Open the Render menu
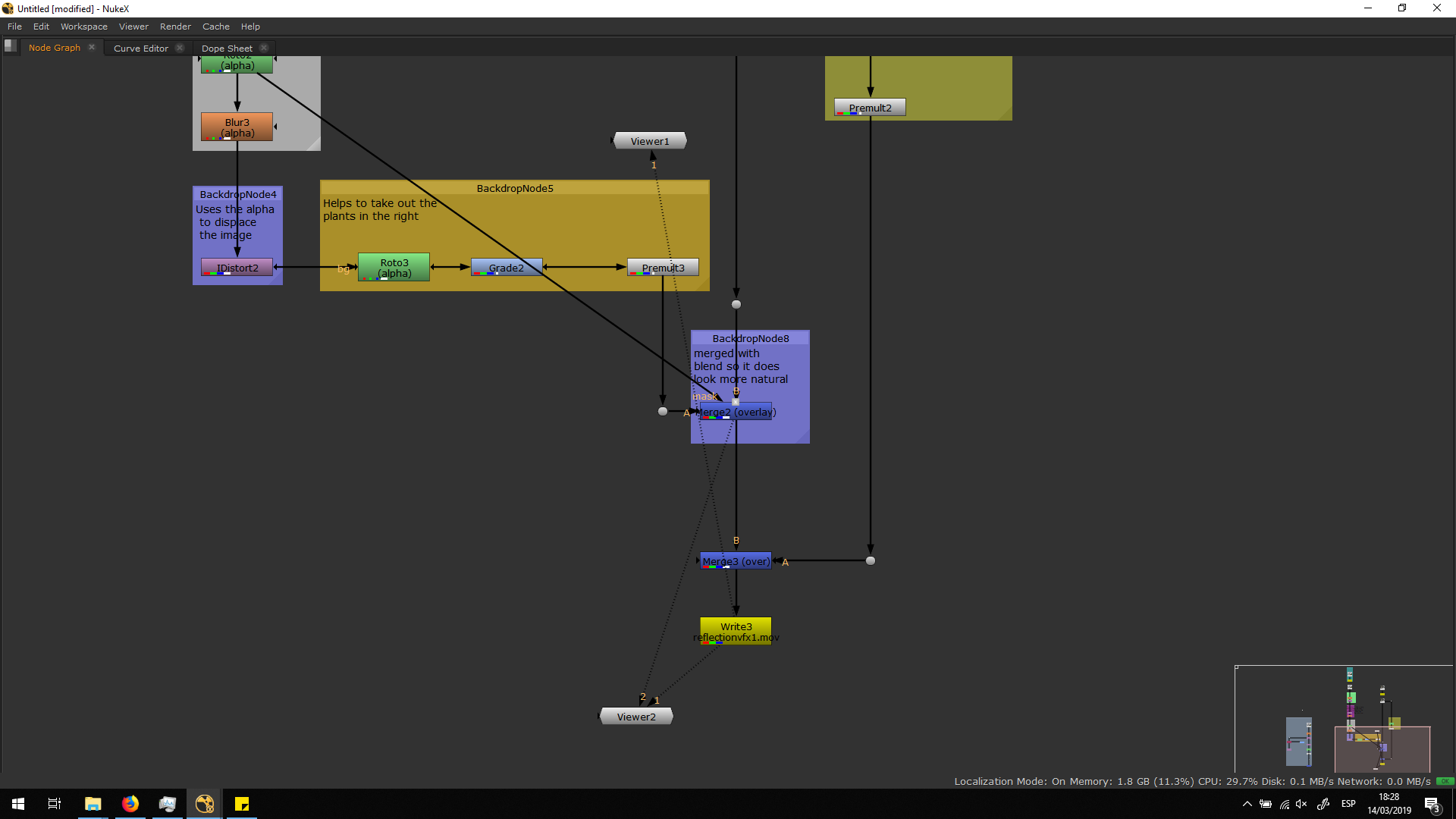 coord(175,27)
